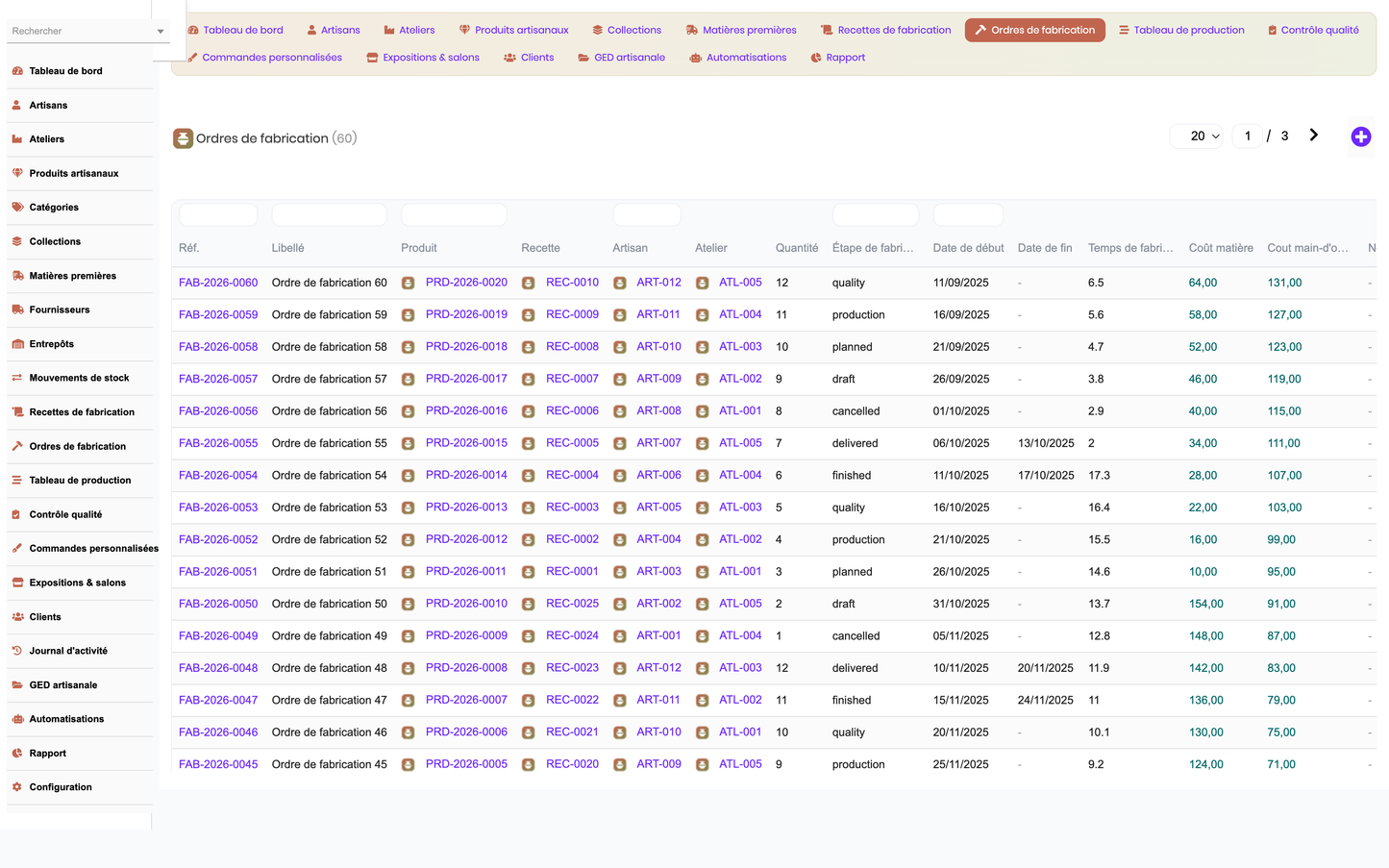The height and width of the screenshot is (868, 1389).
Task: Click Configuration gear icon in sidebar
Action: click(16, 787)
